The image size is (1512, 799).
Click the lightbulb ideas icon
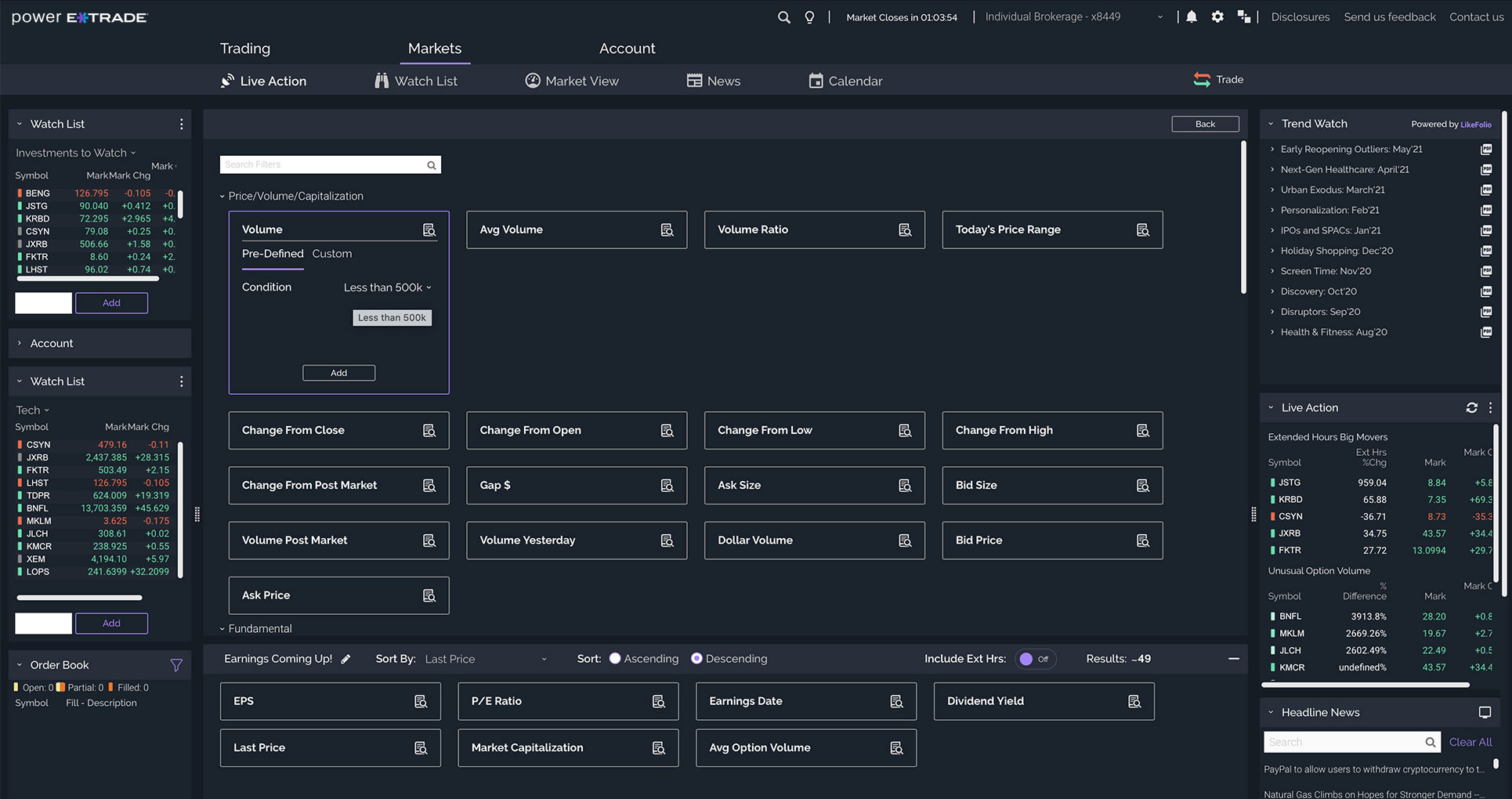coord(809,17)
